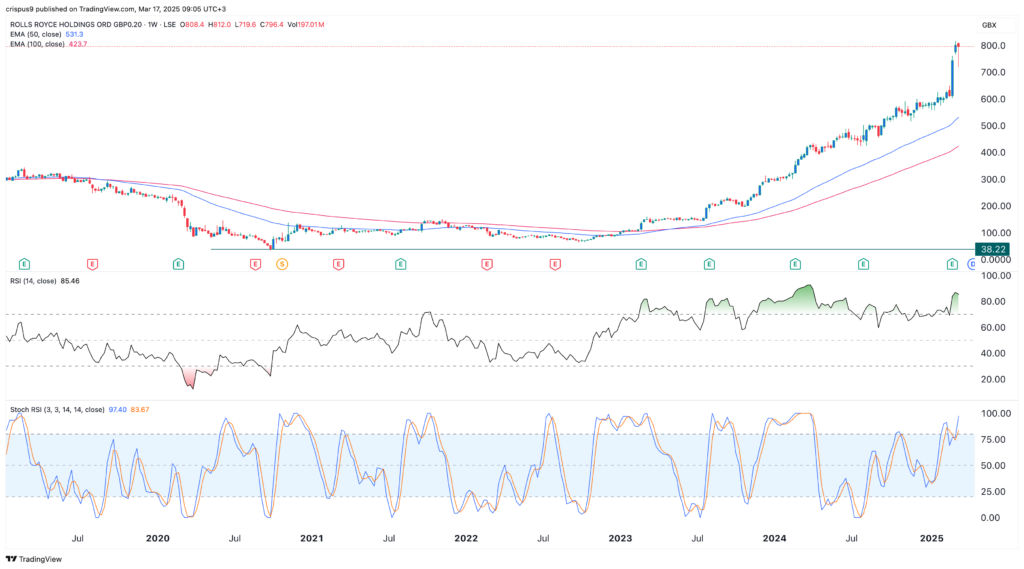Click the GBX currency label
The height and width of the screenshot is (569, 1024).
[x=989, y=25]
